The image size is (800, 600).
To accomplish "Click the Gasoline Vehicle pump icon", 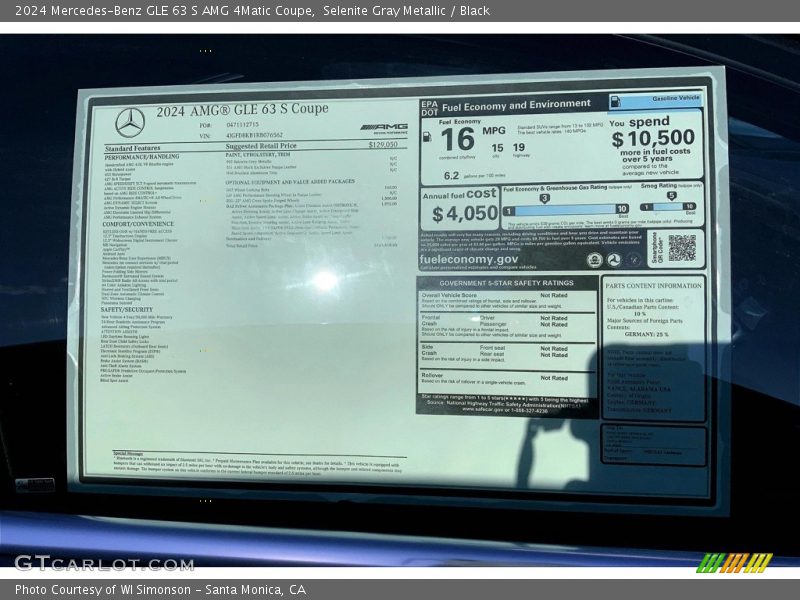I will (x=615, y=101).
